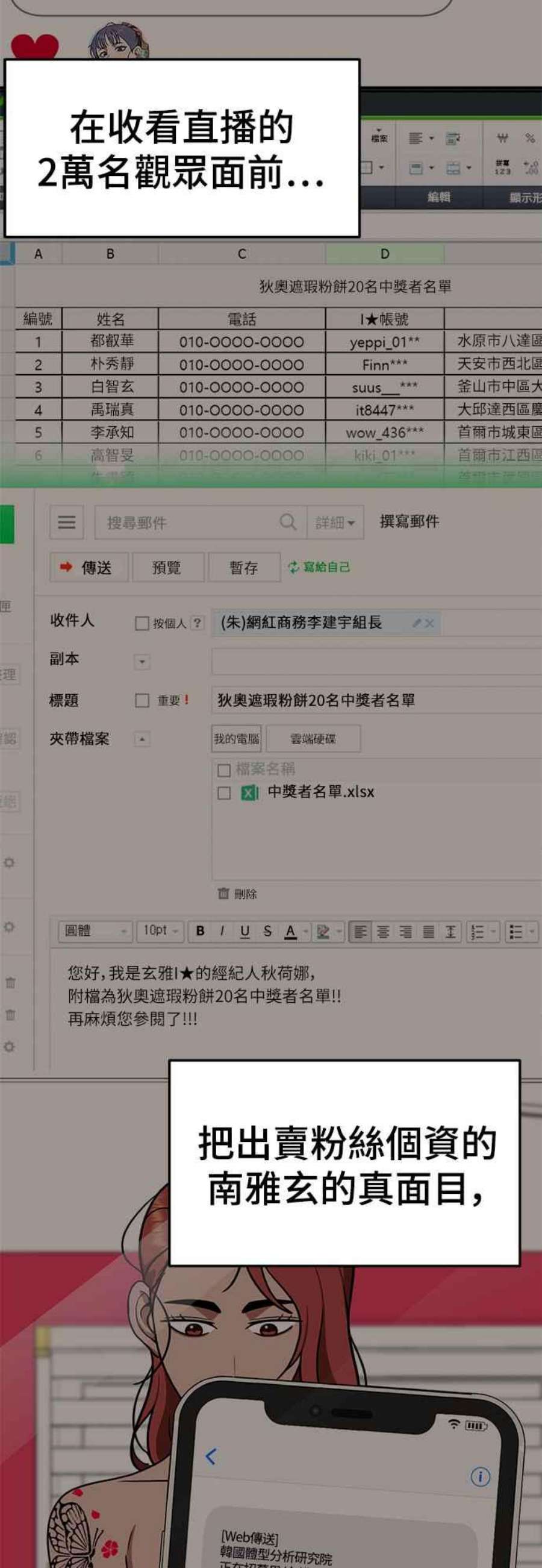
Task: Apply italic formatting to the text
Action: (222, 930)
